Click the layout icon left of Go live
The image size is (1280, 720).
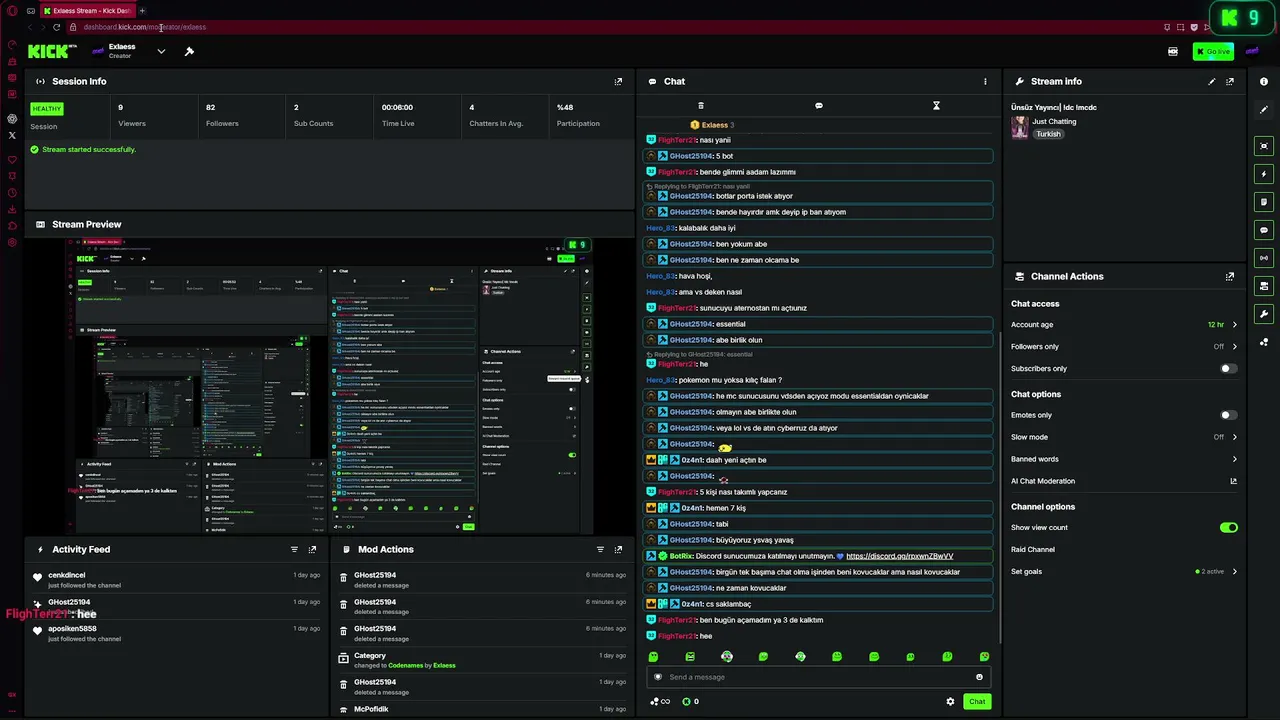tap(1173, 51)
